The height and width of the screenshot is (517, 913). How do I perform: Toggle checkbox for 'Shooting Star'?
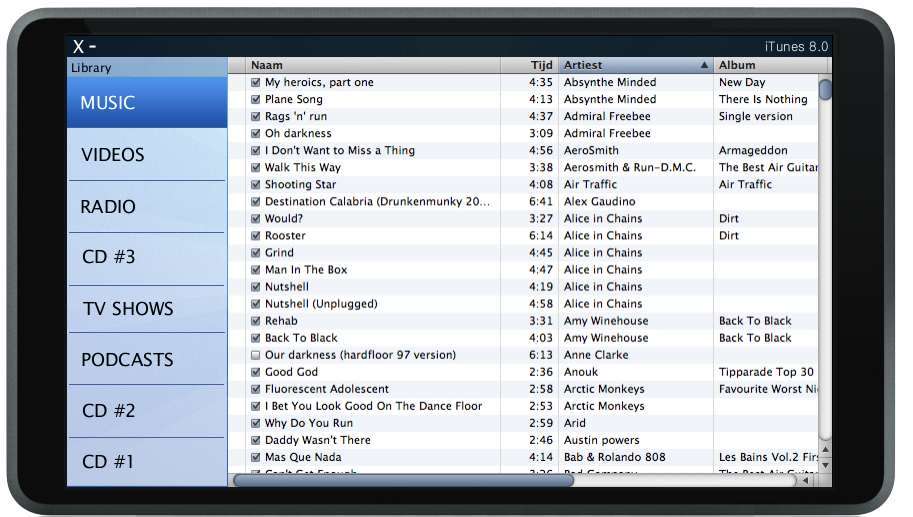pyautogui.click(x=256, y=185)
